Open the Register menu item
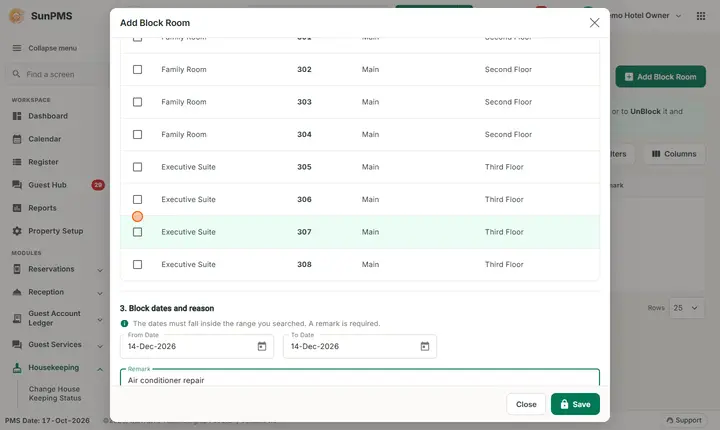 [43, 162]
